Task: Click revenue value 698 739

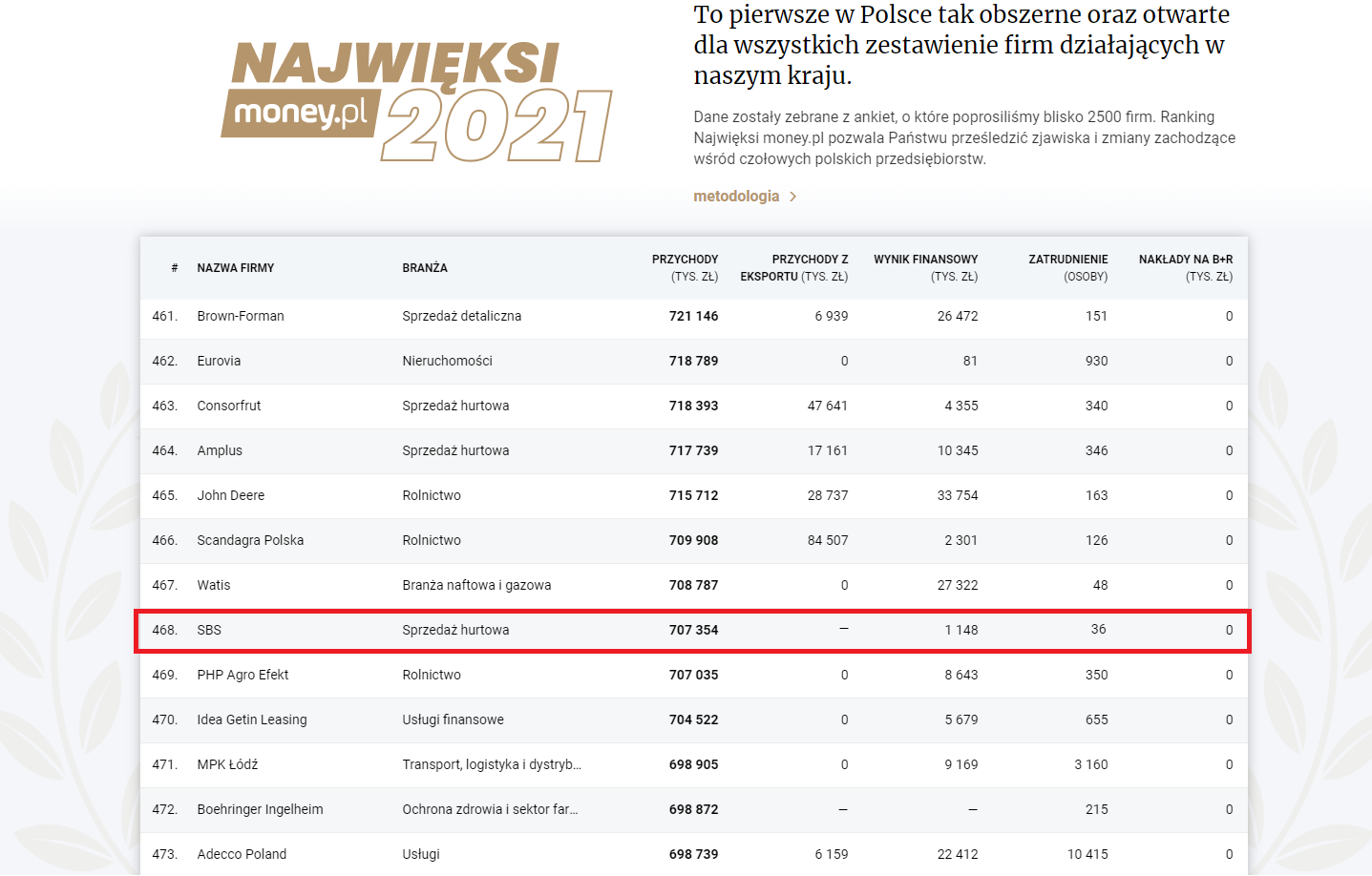Action: coord(693,854)
